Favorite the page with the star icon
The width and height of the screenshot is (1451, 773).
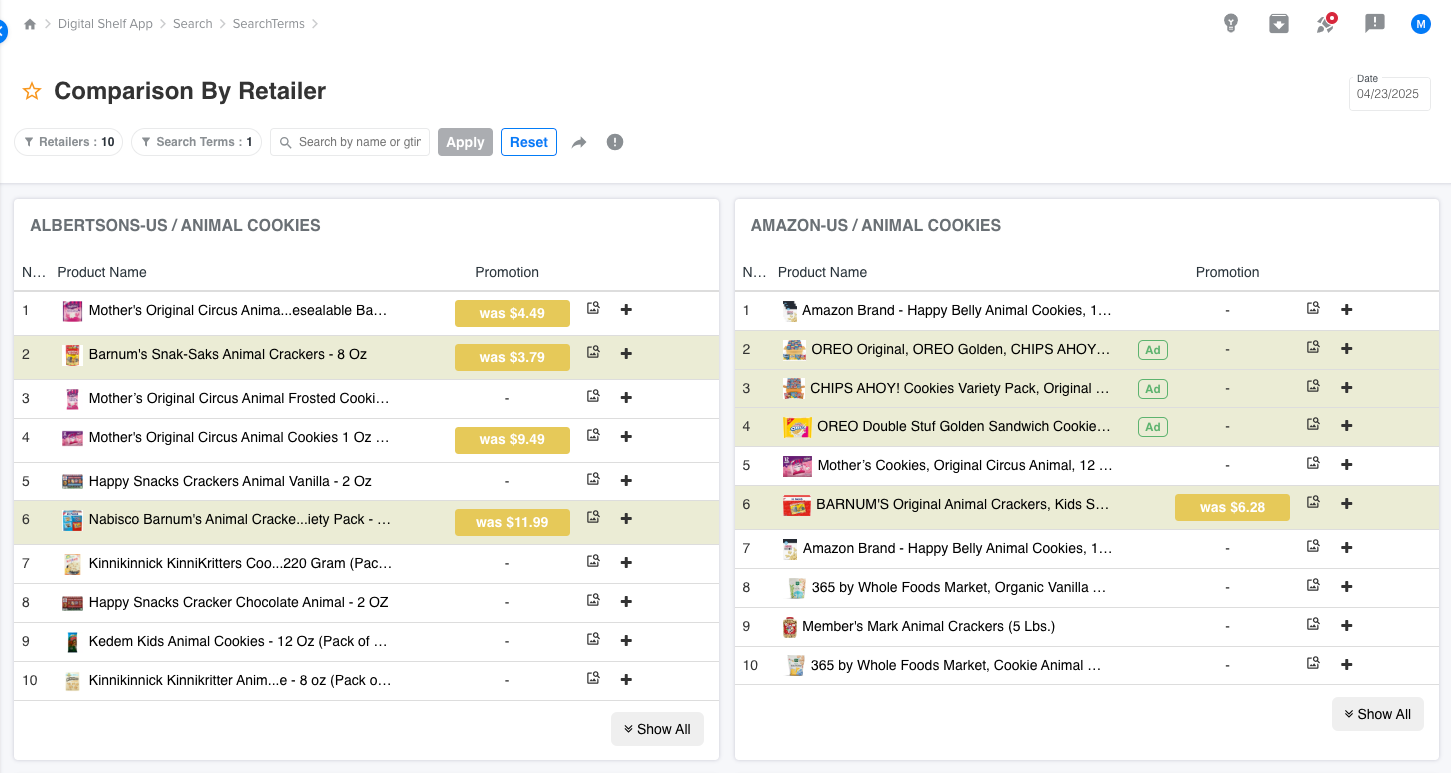32,91
